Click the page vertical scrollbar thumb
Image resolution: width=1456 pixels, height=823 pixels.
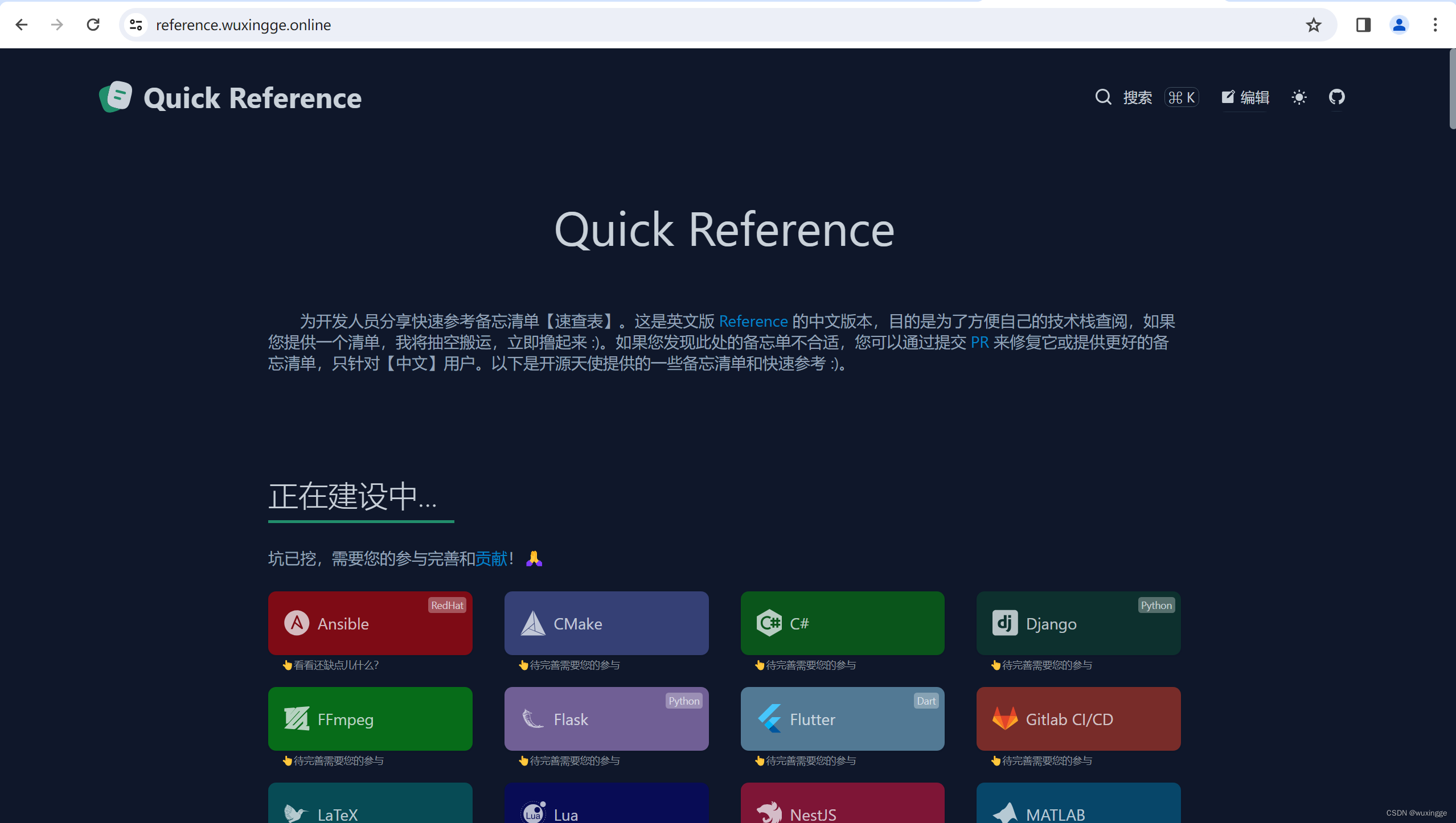click(1451, 89)
